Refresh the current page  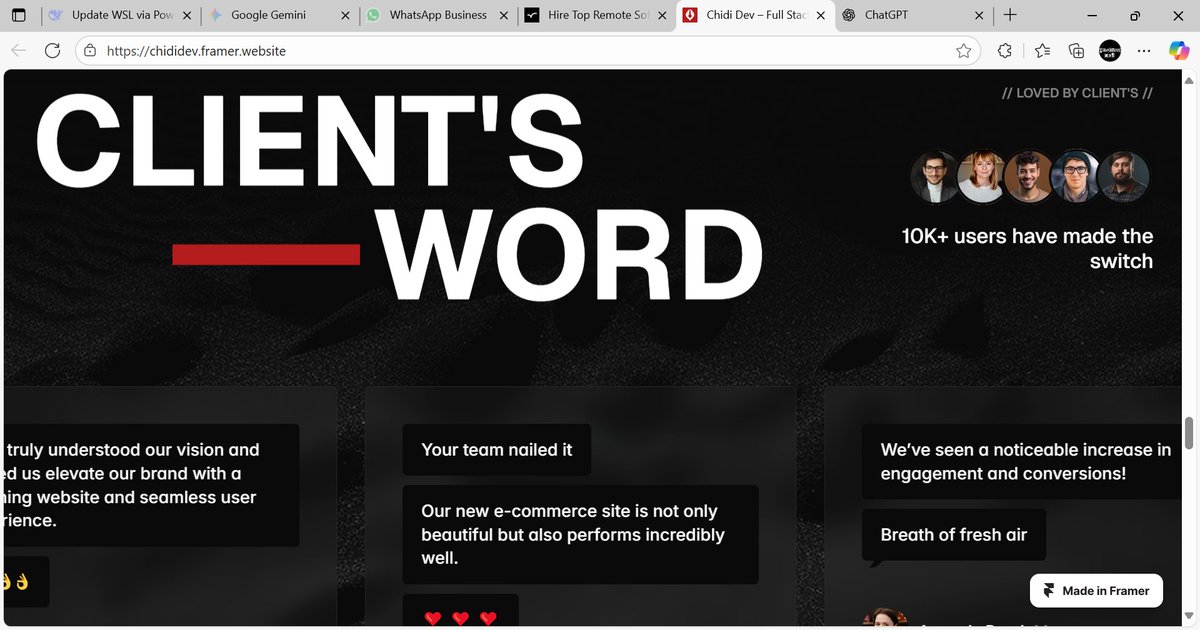tap(53, 50)
